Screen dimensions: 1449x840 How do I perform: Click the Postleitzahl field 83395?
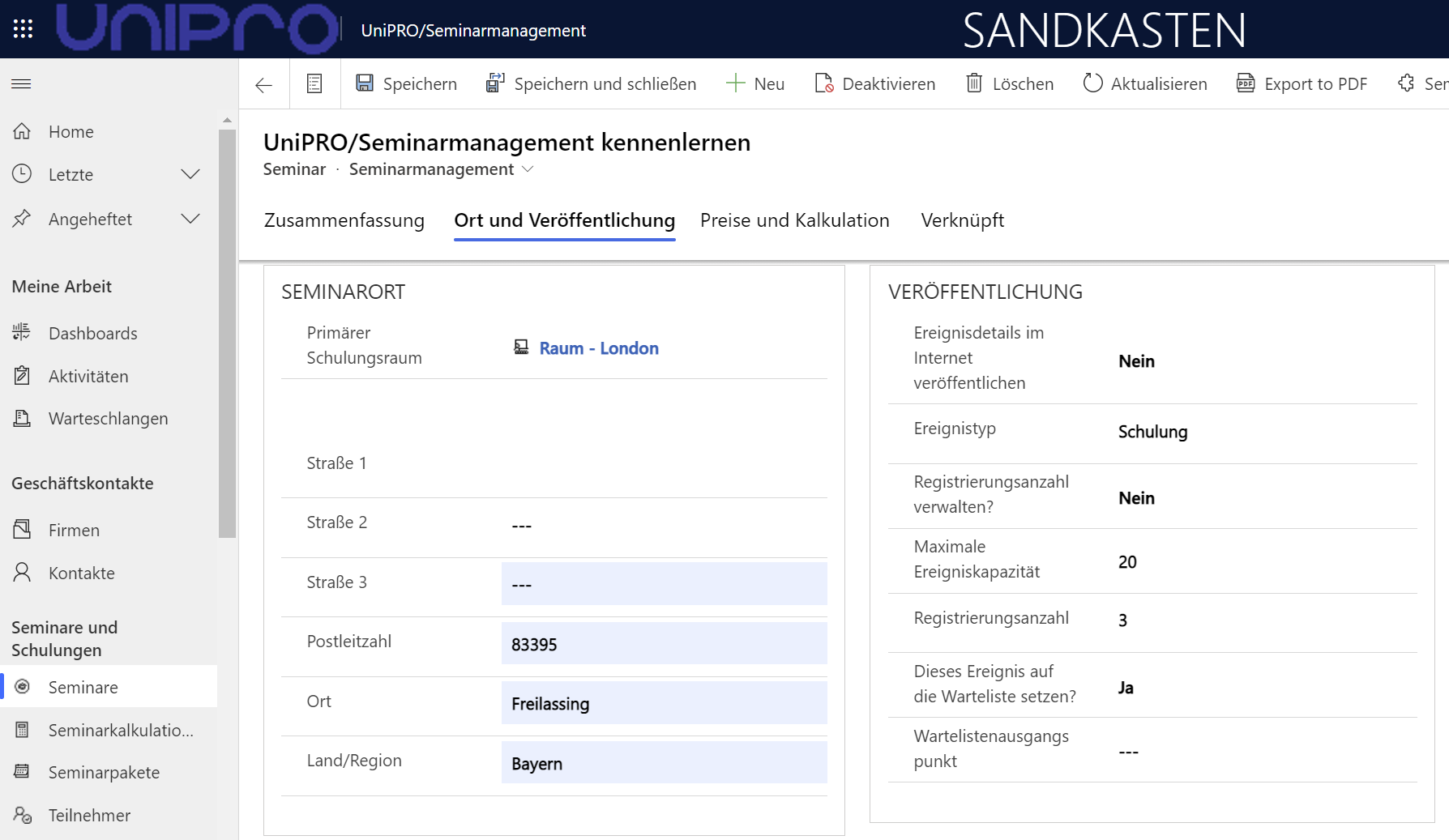[664, 643]
